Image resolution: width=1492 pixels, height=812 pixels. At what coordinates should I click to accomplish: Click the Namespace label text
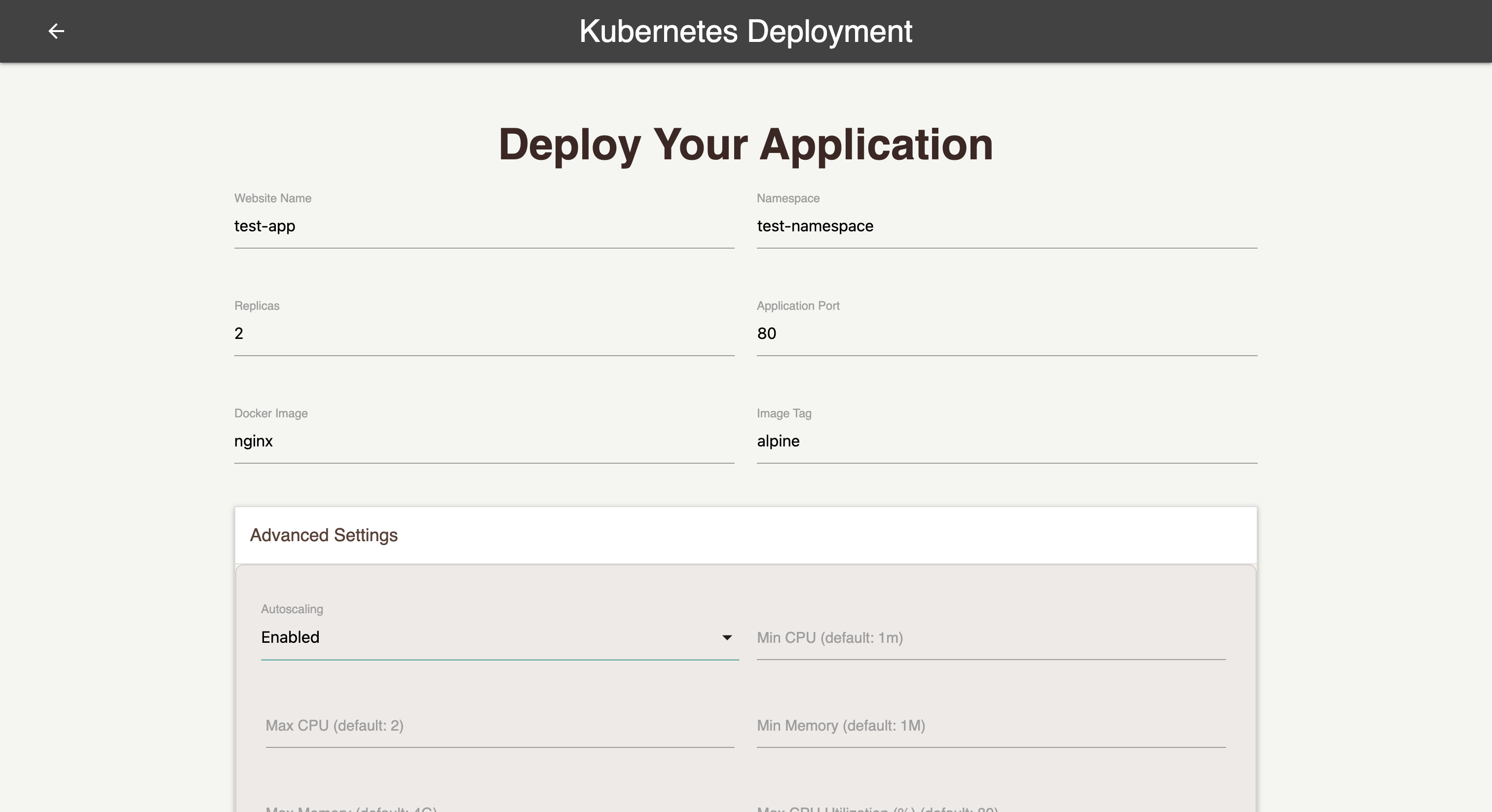pyautogui.click(x=788, y=199)
